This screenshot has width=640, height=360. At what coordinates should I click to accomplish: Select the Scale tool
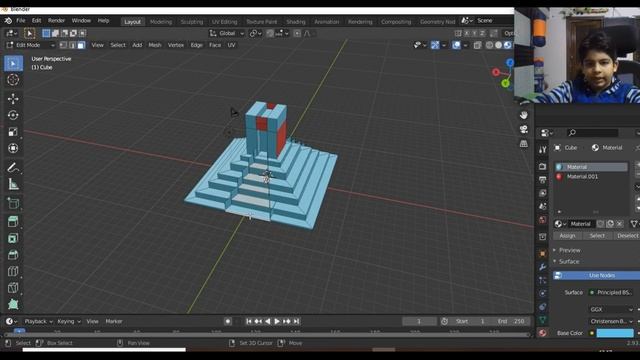13,132
